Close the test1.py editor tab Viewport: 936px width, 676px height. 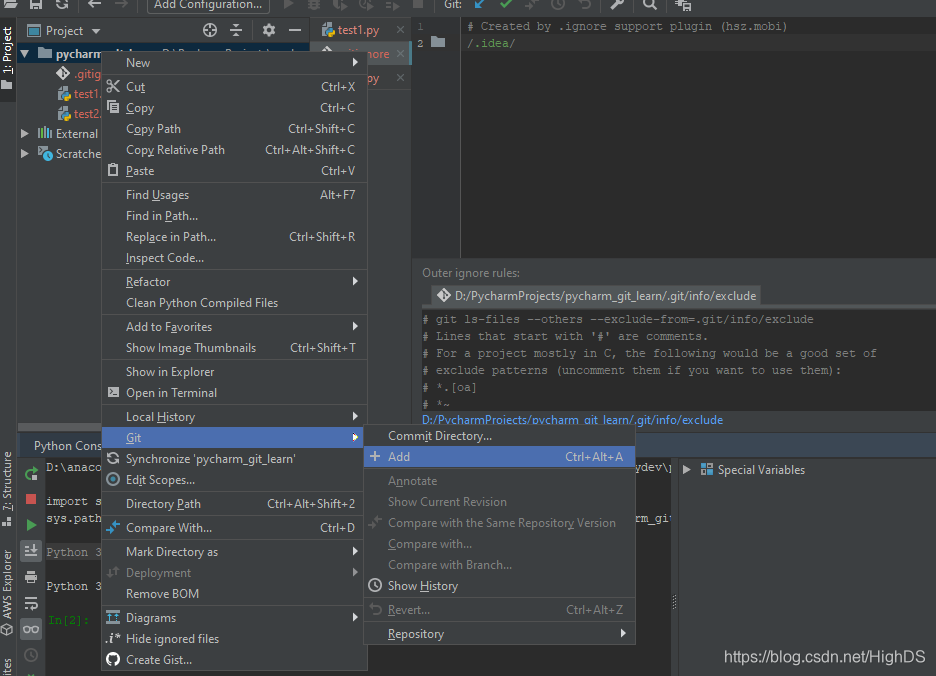pos(400,29)
